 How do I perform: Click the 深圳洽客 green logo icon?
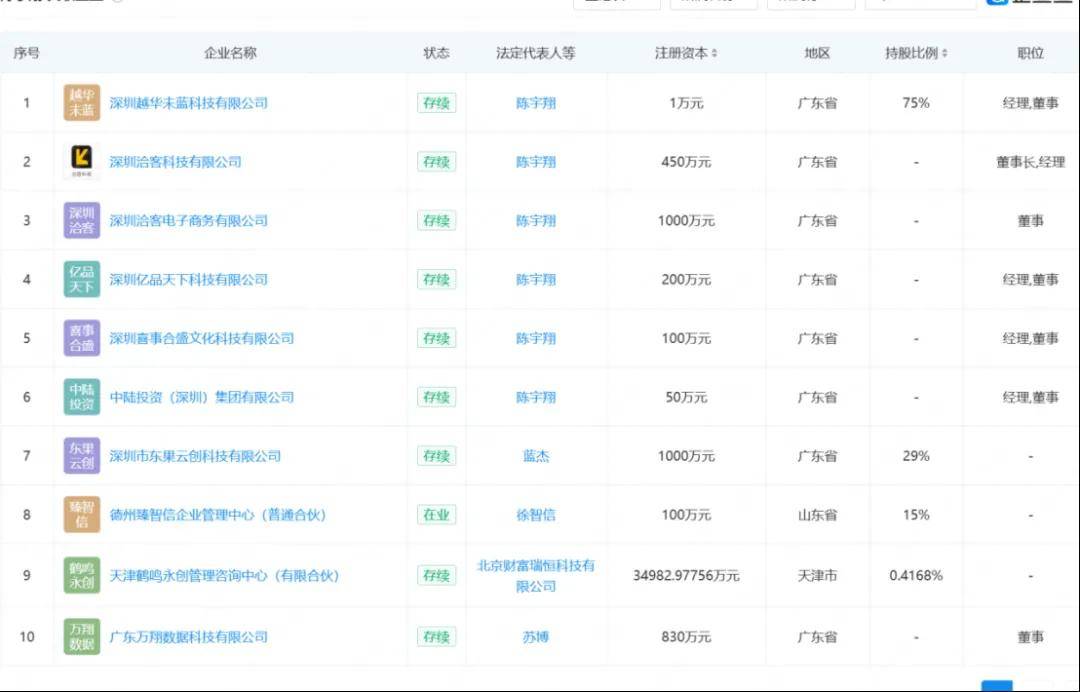[x=81, y=220]
